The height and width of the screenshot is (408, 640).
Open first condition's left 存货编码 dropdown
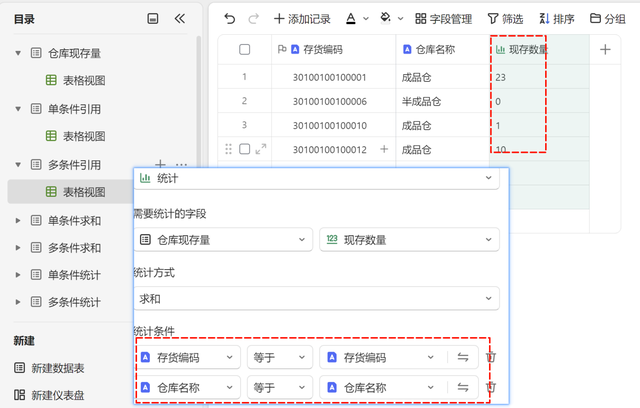(x=188, y=357)
